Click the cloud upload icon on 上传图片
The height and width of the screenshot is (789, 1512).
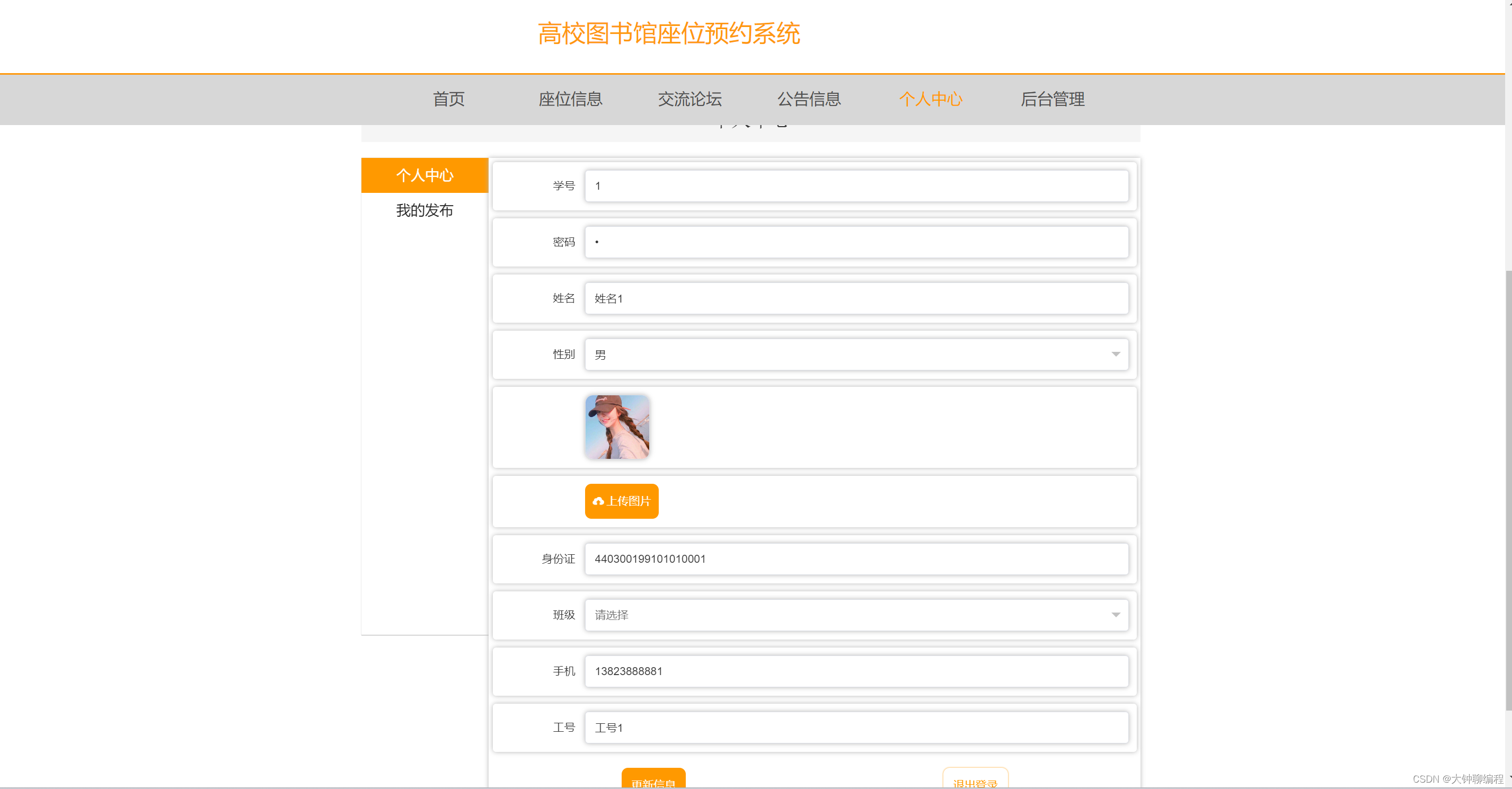598,501
